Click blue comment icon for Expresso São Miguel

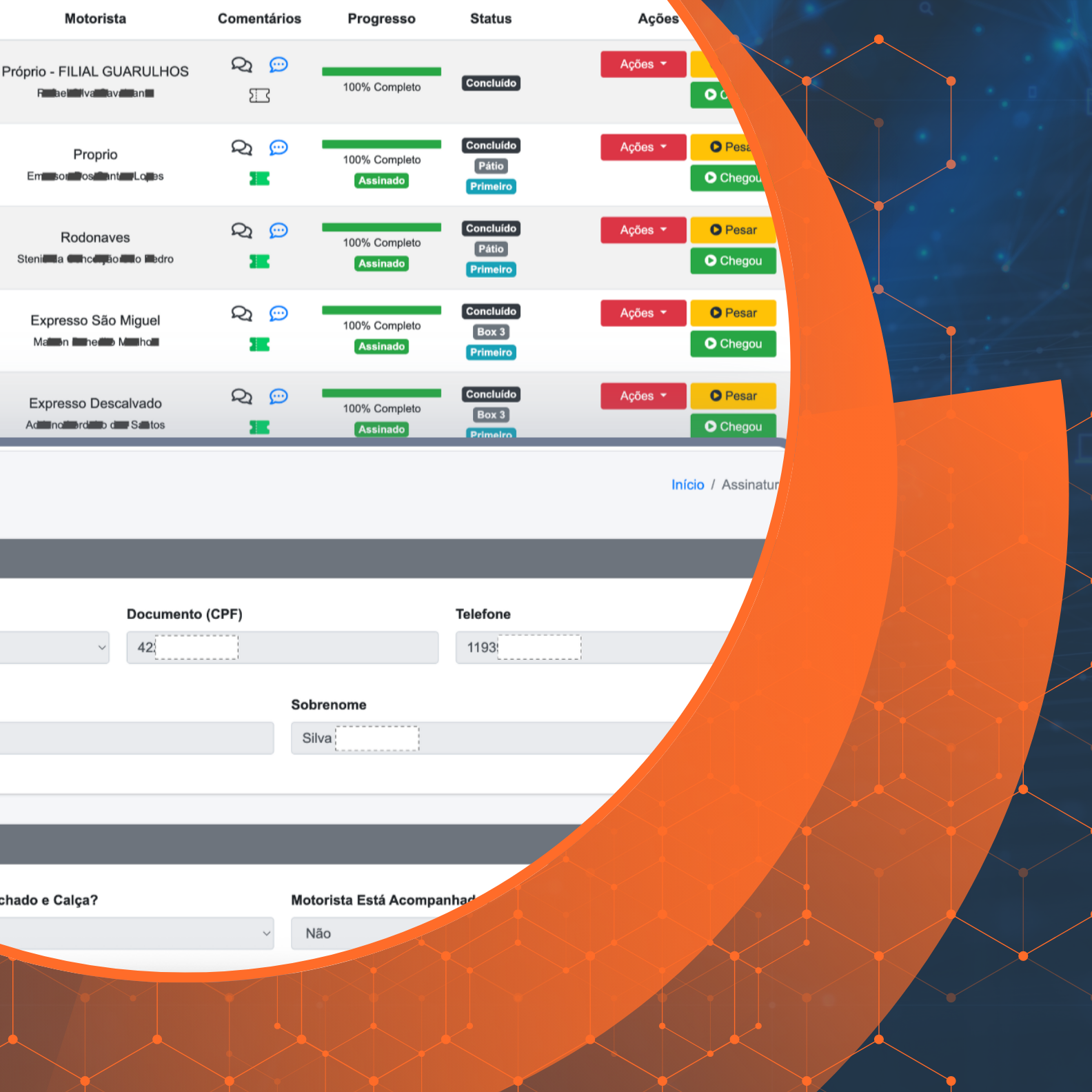(x=279, y=314)
